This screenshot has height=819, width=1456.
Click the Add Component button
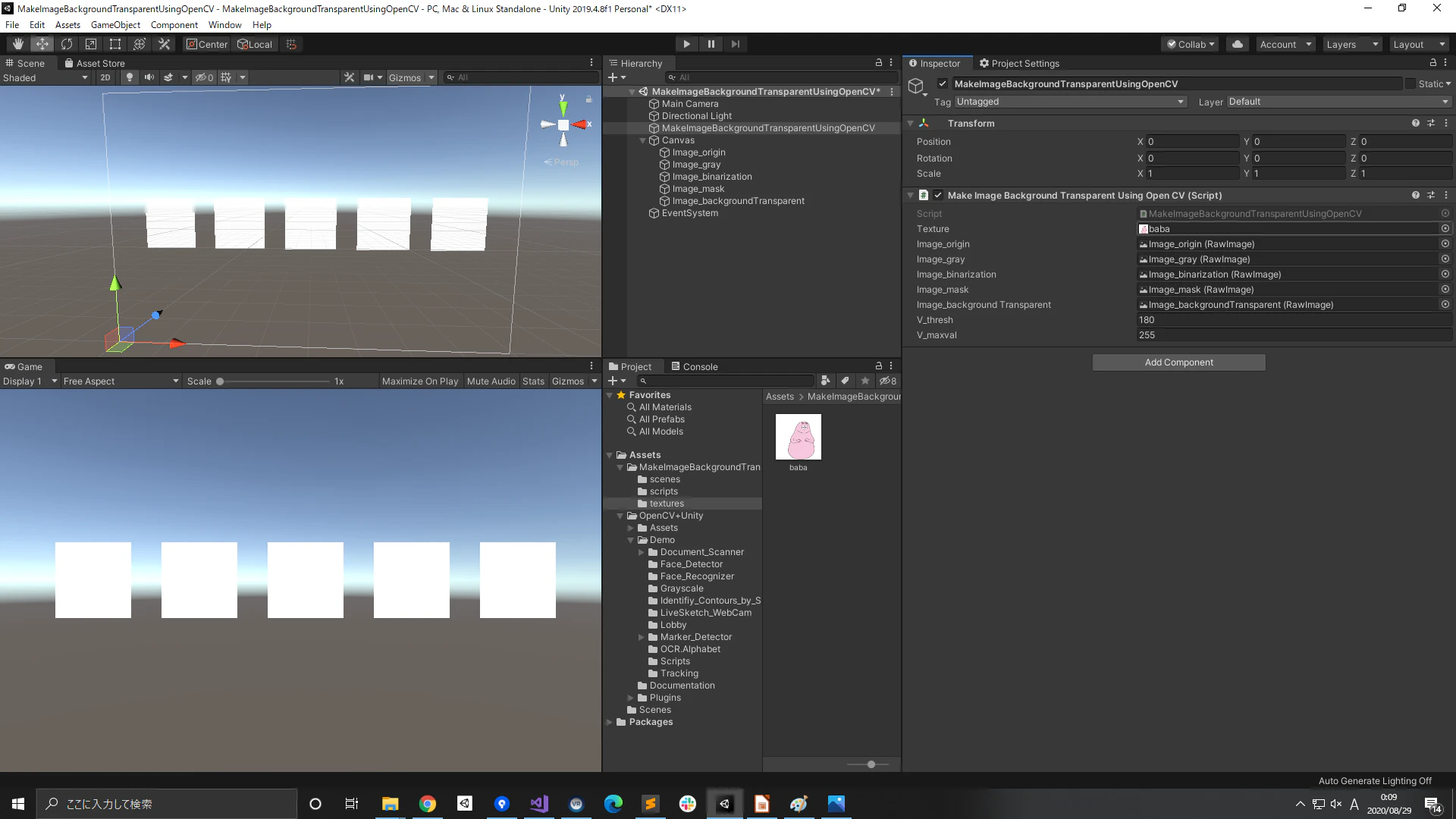click(1178, 362)
